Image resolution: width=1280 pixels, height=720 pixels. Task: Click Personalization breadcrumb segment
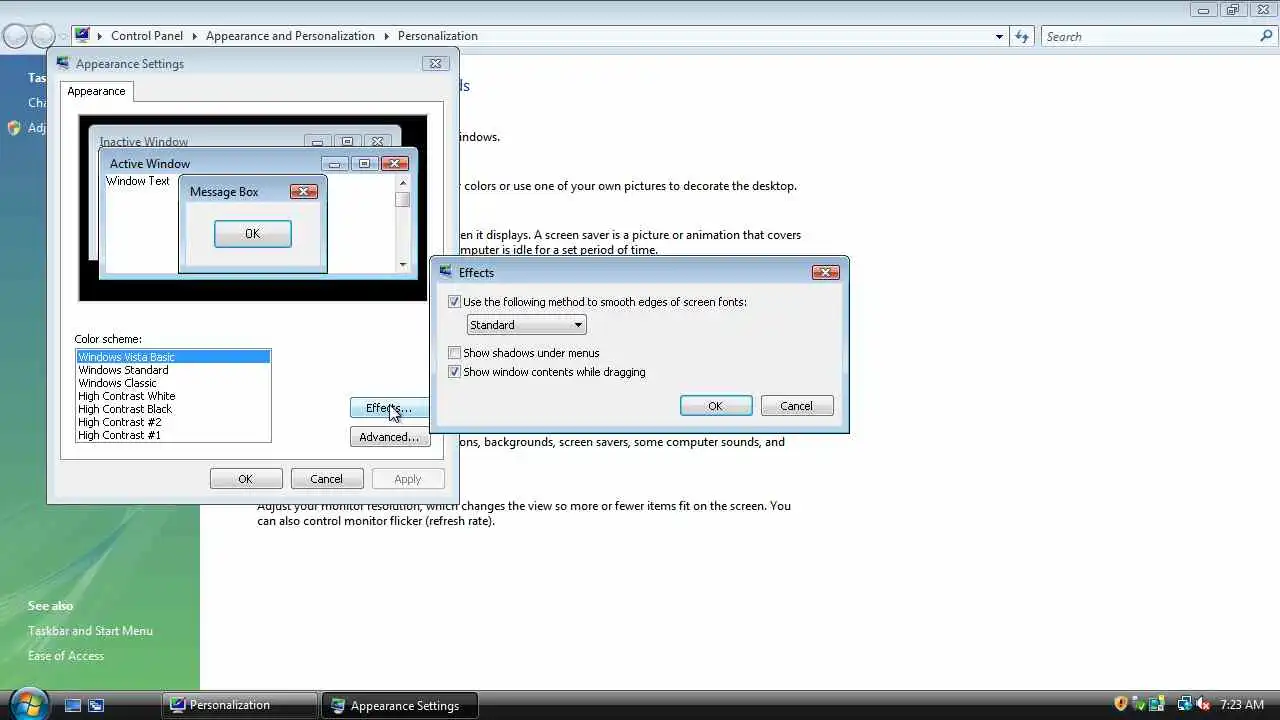click(x=438, y=36)
